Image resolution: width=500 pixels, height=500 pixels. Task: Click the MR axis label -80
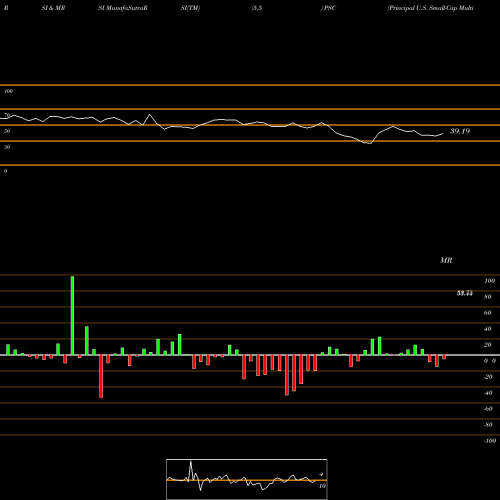pos(488,425)
